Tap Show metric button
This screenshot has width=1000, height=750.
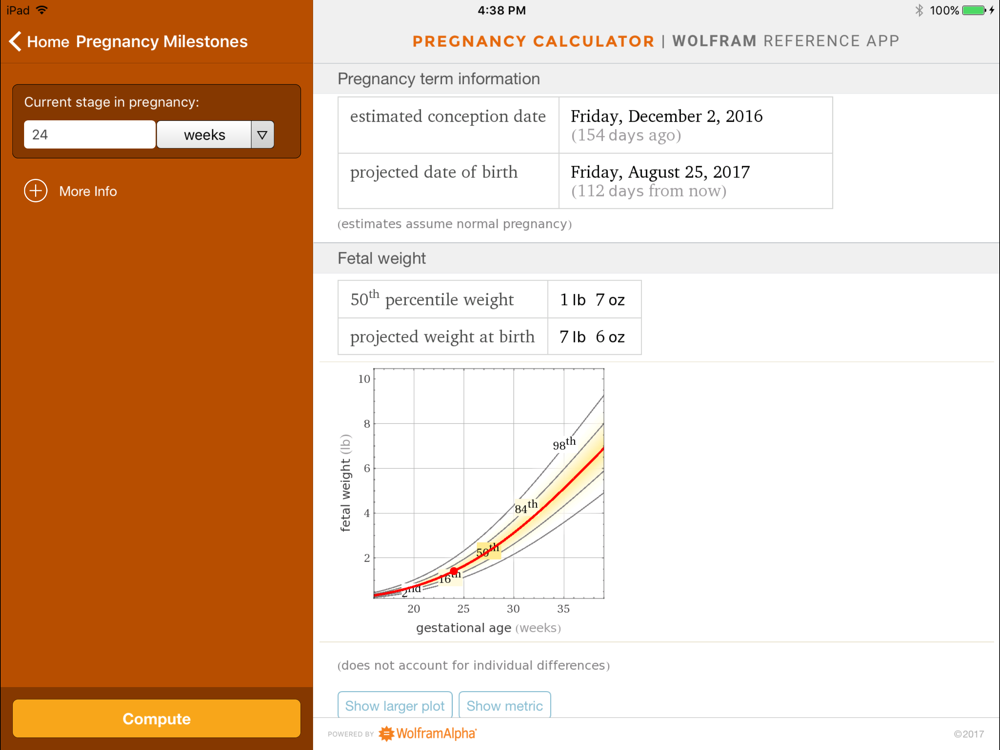(504, 705)
